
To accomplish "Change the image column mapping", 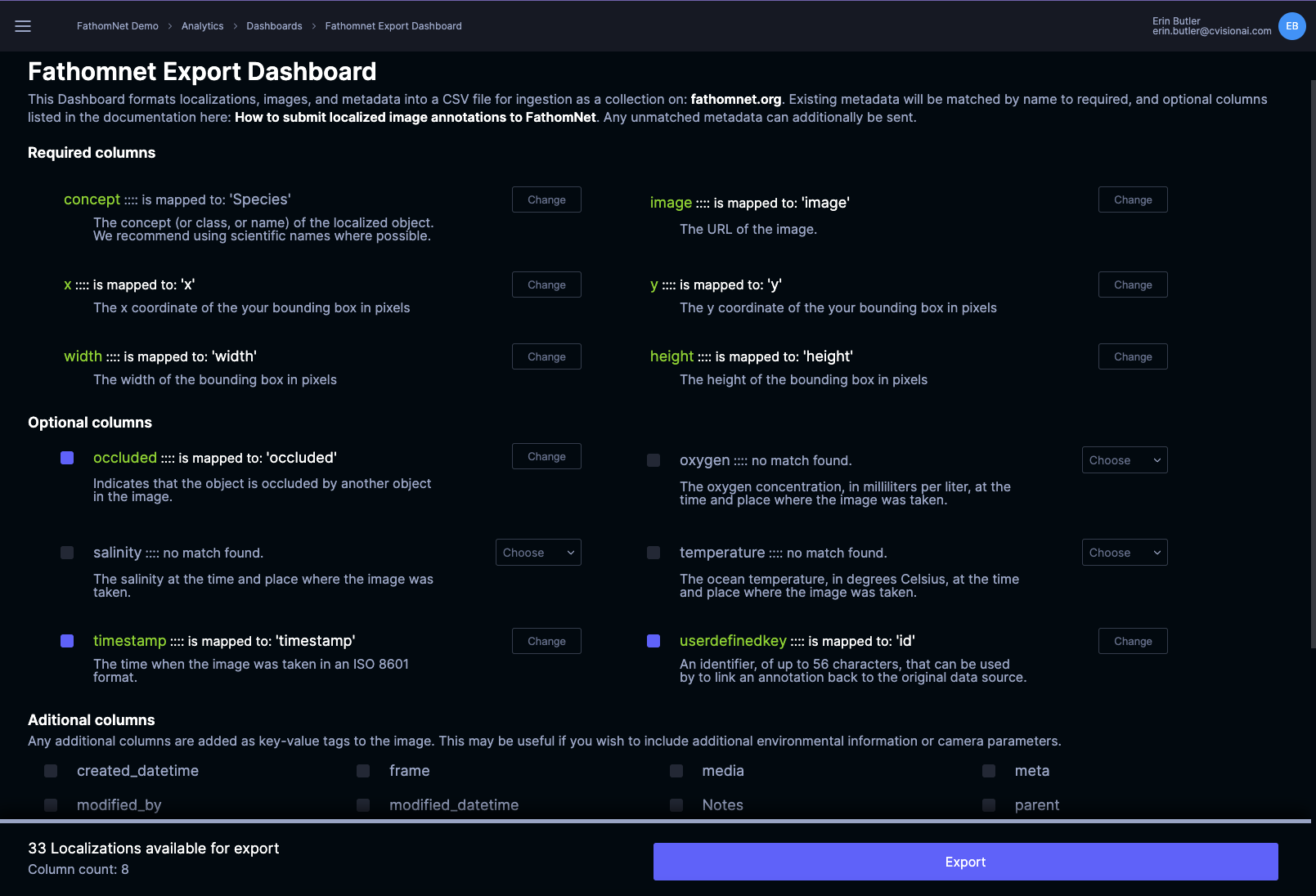I will (1133, 199).
